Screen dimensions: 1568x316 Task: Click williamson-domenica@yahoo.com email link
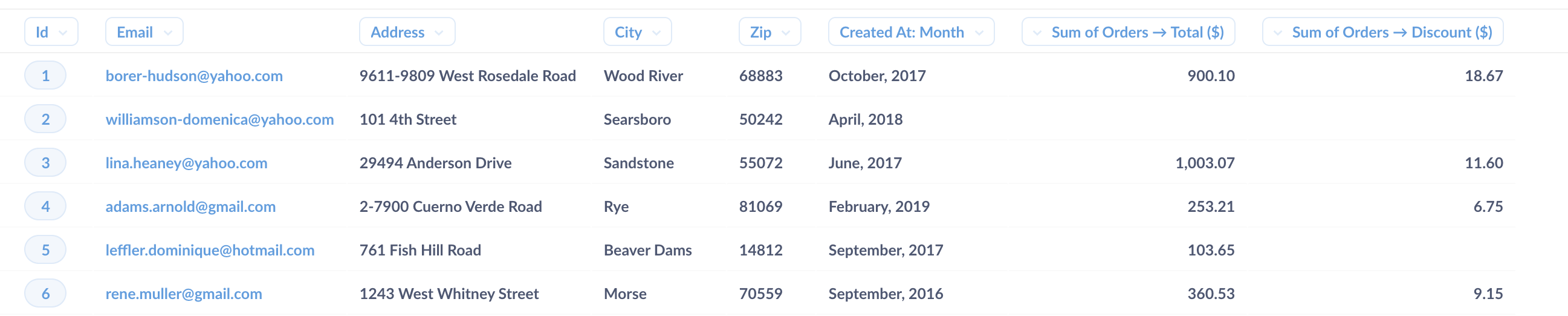coord(220,119)
